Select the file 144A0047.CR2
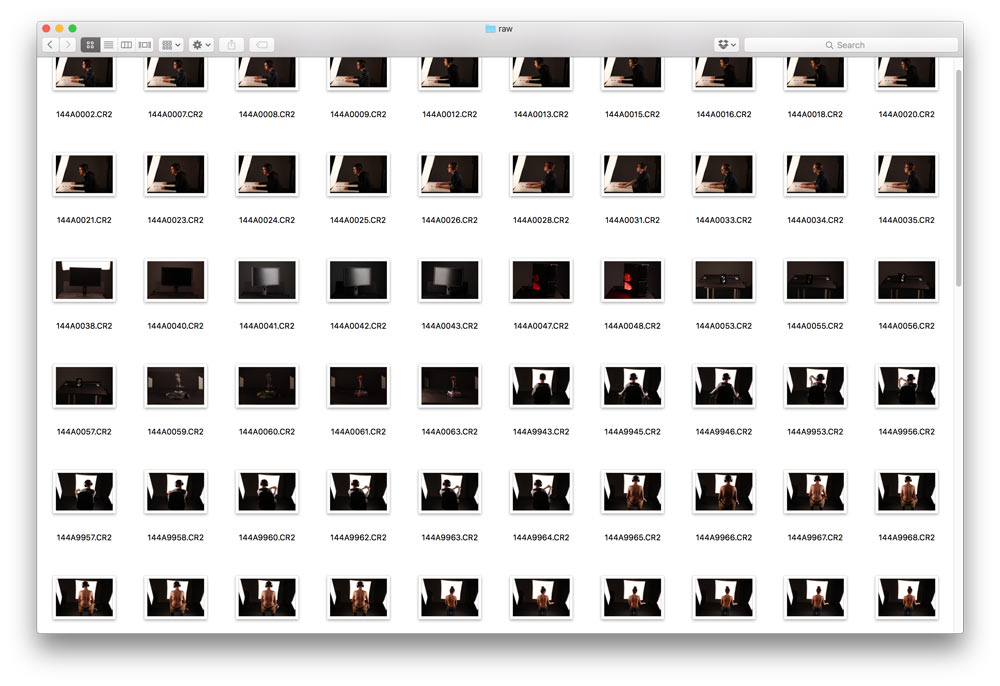This screenshot has width=1000, height=686. point(541,280)
